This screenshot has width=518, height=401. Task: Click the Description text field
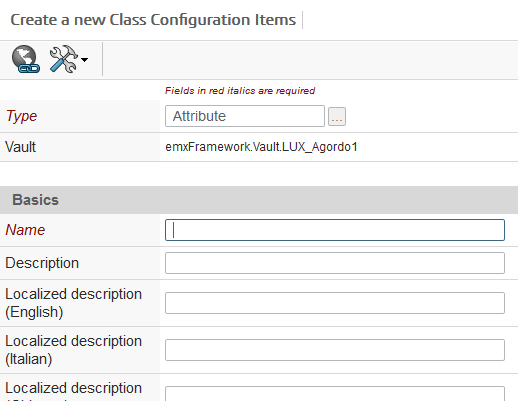[335, 263]
